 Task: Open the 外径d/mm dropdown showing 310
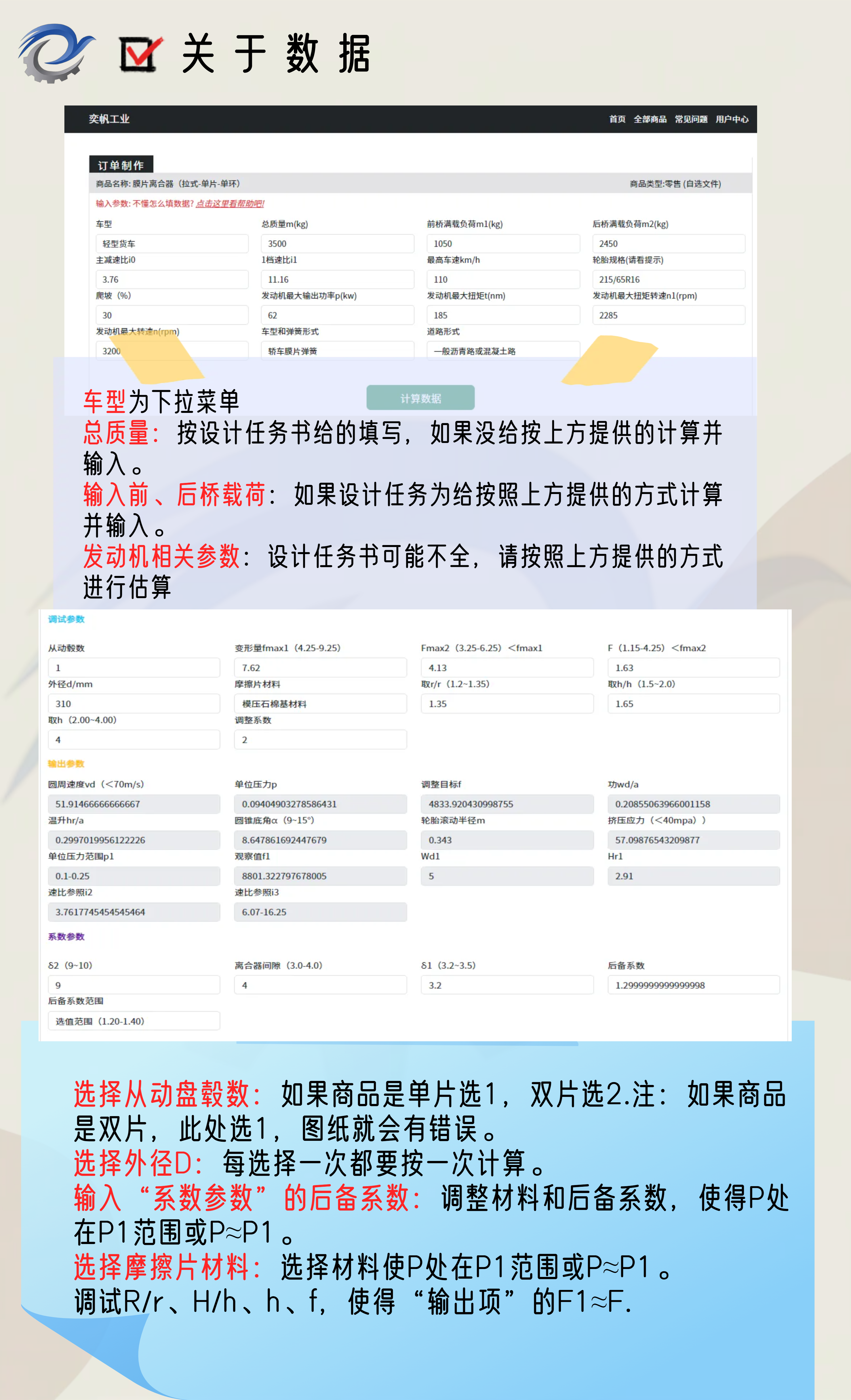[x=134, y=704]
